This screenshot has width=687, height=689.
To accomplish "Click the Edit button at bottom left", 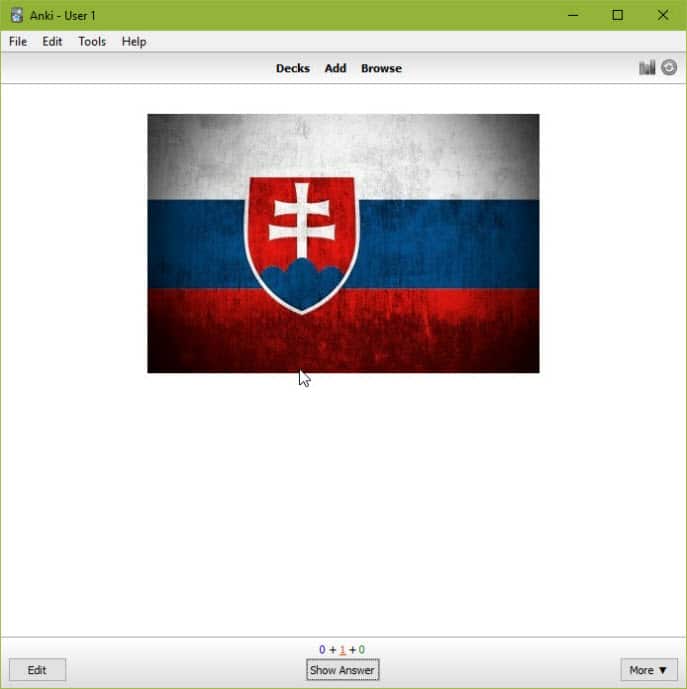I will tap(37, 670).
